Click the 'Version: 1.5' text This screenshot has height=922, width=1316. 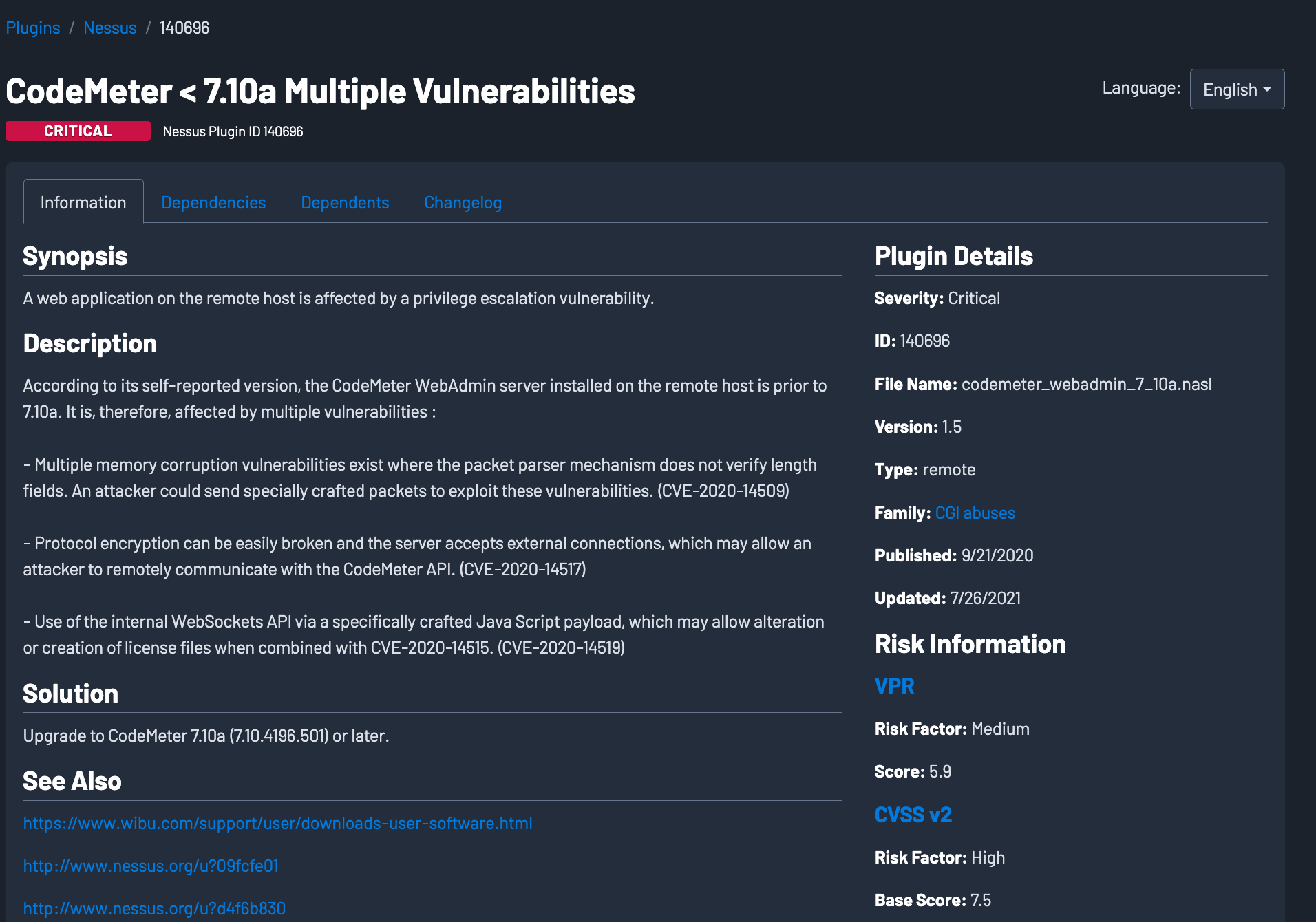tap(918, 427)
